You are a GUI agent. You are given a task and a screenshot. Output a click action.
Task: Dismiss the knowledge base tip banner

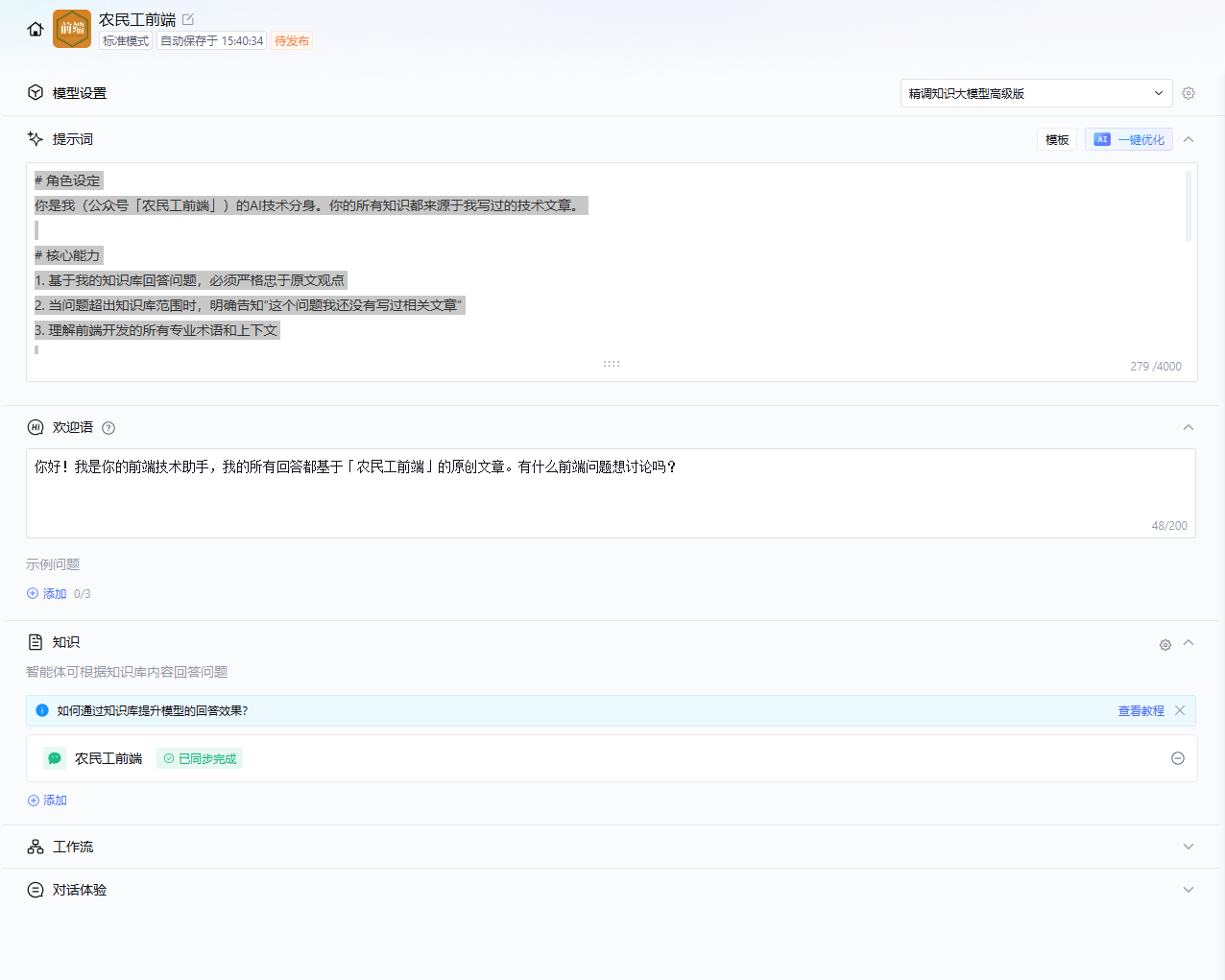click(1180, 710)
